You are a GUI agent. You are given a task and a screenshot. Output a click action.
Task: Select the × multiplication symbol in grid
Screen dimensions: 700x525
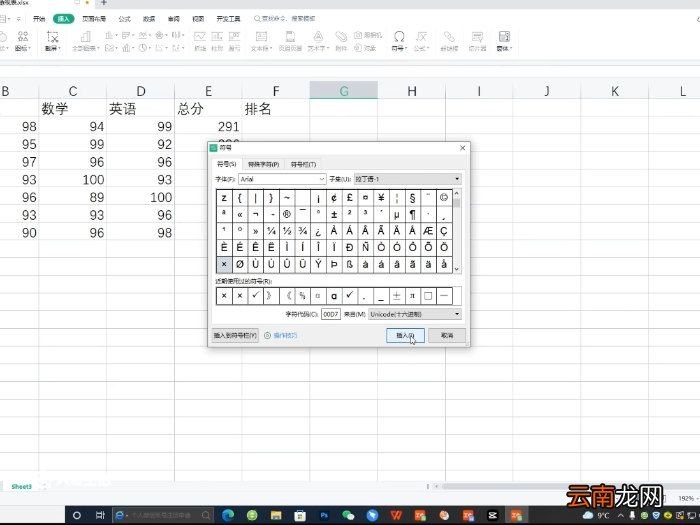coord(224,264)
